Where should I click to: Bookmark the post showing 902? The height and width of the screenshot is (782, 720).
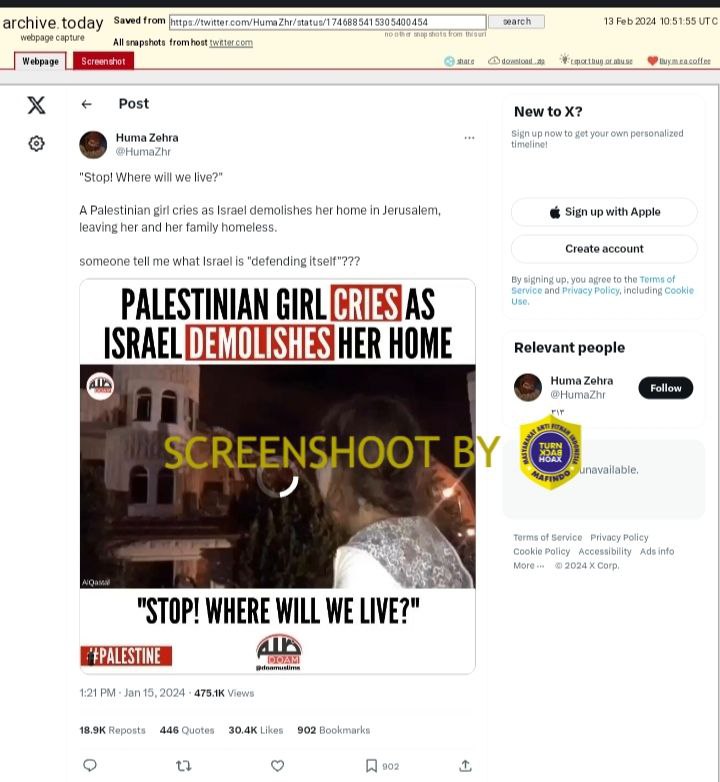[371, 766]
